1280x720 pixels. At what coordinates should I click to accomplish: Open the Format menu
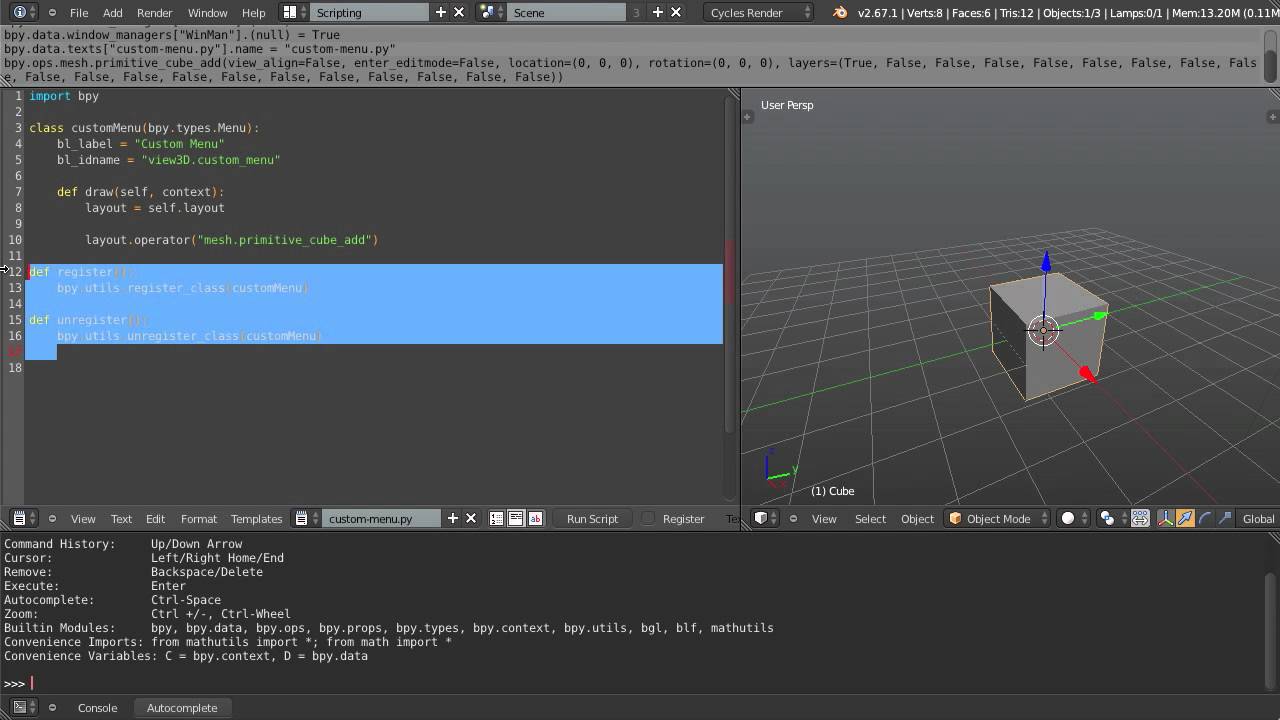pos(198,518)
